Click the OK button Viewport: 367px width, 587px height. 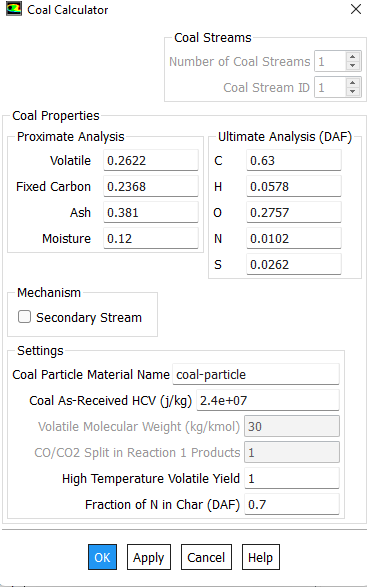point(102,557)
